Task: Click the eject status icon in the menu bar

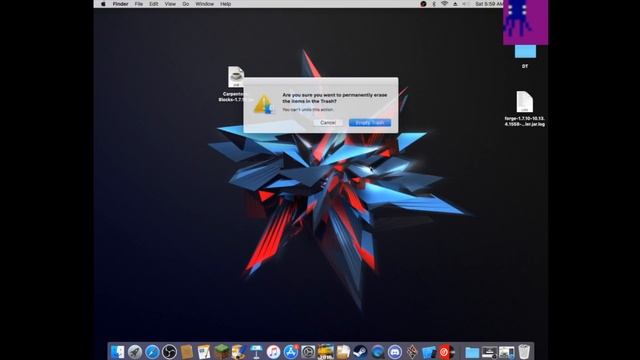Action: [x=455, y=4]
